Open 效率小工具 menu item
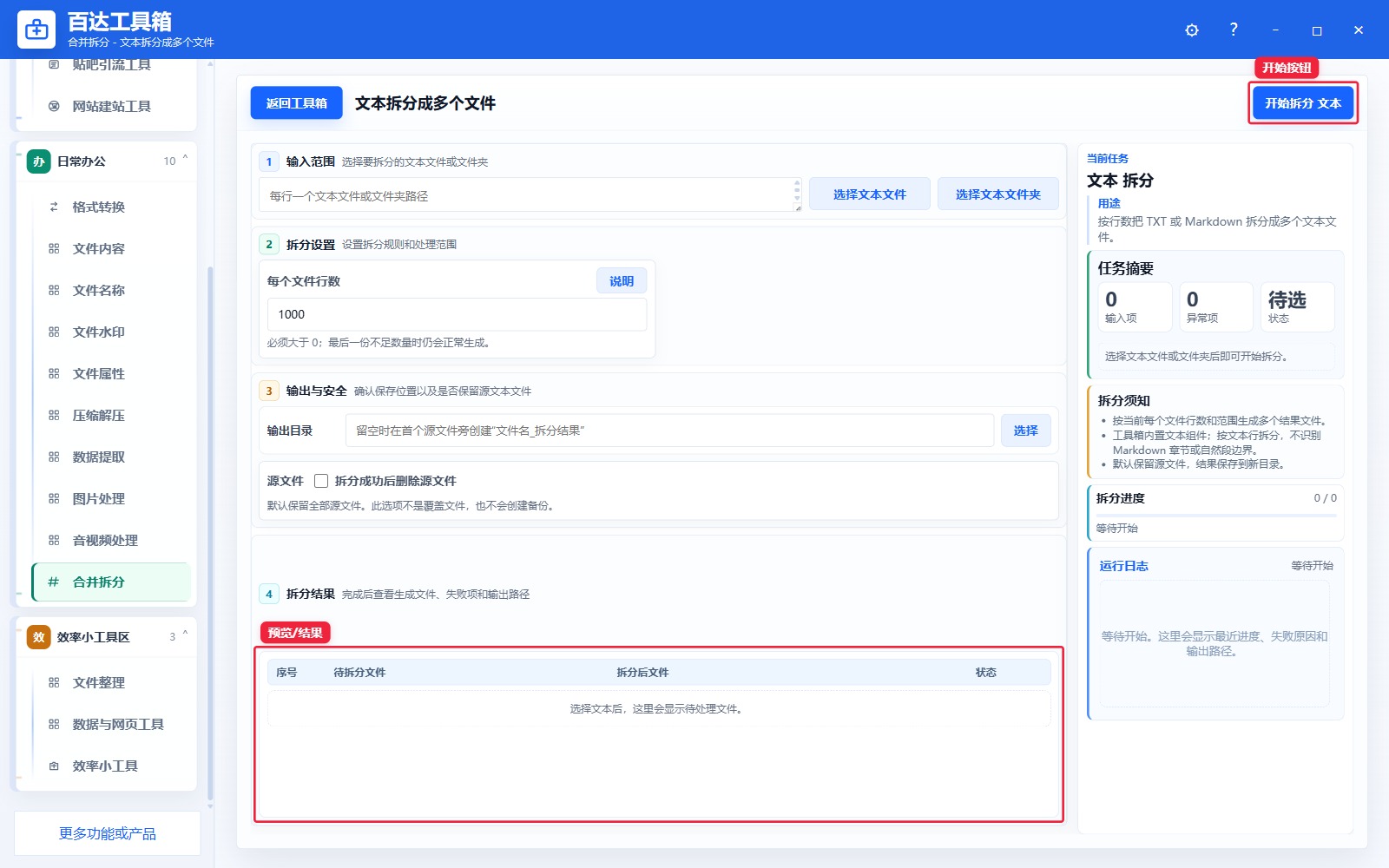The height and width of the screenshot is (868, 1389). tap(111, 766)
